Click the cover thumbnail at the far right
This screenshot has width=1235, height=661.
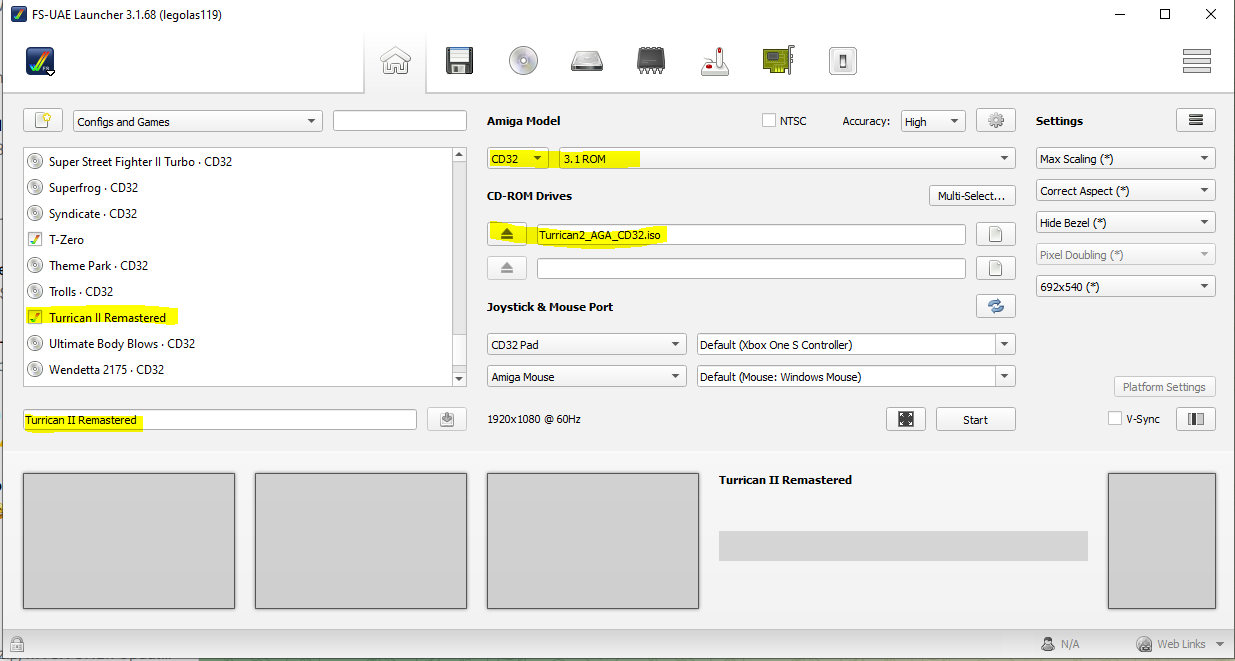click(1162, 541)
